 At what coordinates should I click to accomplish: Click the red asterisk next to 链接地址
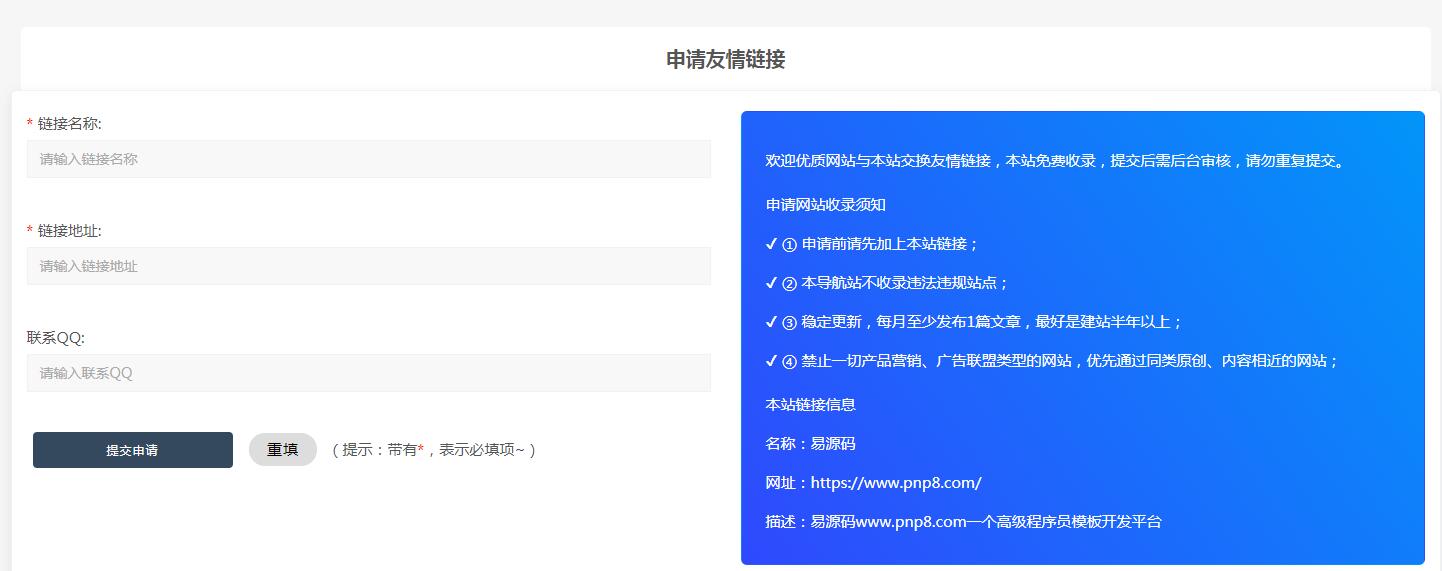(30, 231)
